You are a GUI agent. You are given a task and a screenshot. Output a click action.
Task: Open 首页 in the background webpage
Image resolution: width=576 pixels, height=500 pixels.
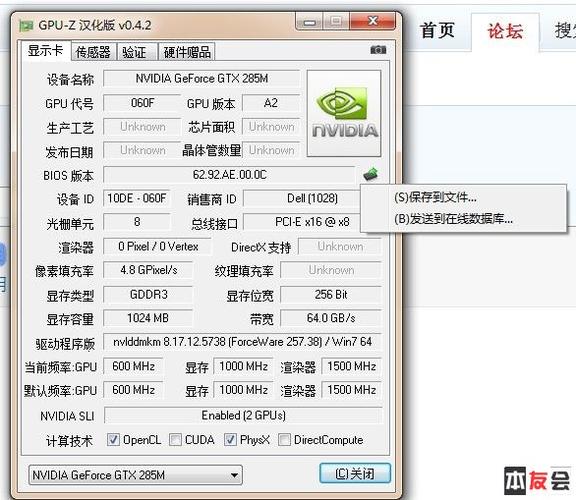437,30
